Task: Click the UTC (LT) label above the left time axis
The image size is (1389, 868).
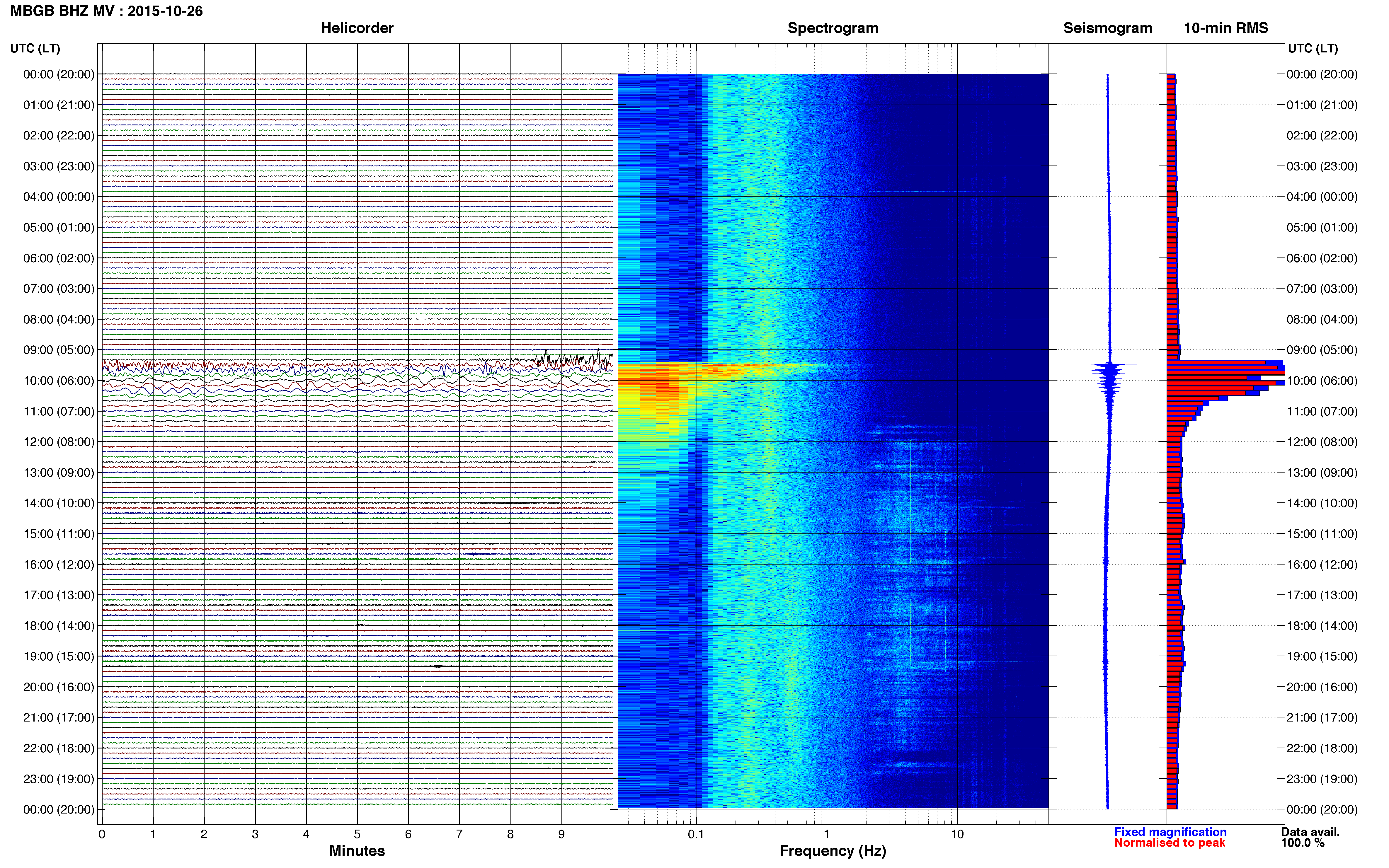Action: (x=35, y=48)
